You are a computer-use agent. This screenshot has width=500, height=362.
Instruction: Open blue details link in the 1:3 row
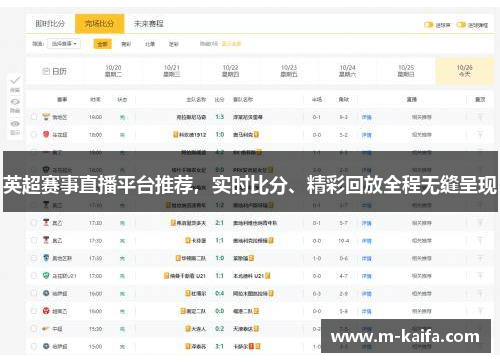pyautogui.click(x=366, y=117)
